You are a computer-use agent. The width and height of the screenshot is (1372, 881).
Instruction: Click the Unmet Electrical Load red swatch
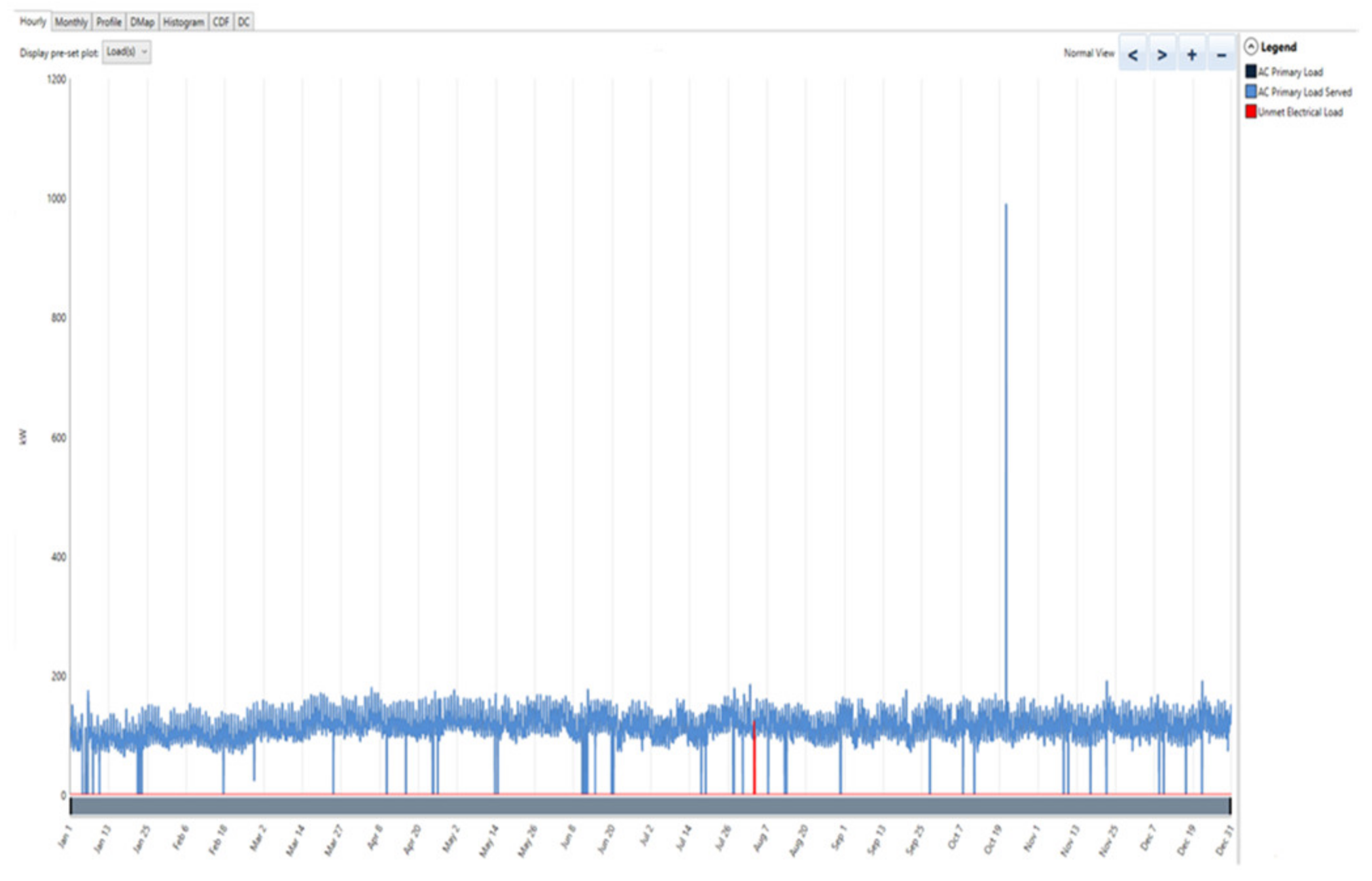[1250, 112]
